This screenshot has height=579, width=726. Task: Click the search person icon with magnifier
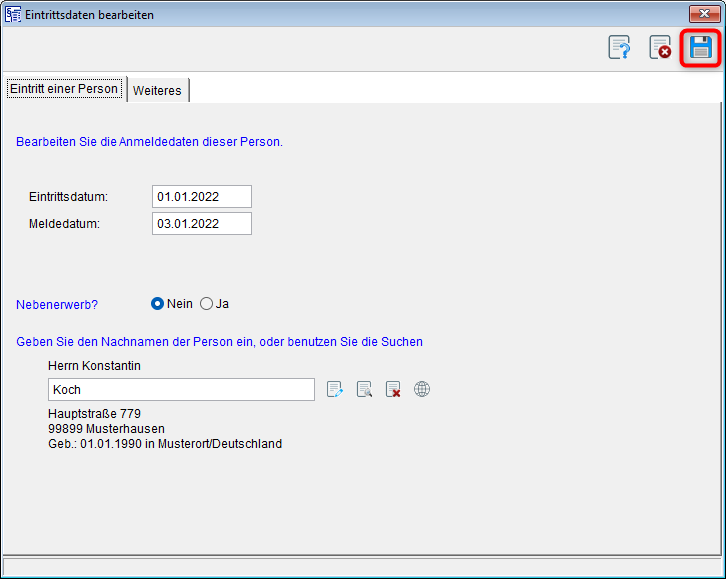point(364,389)
